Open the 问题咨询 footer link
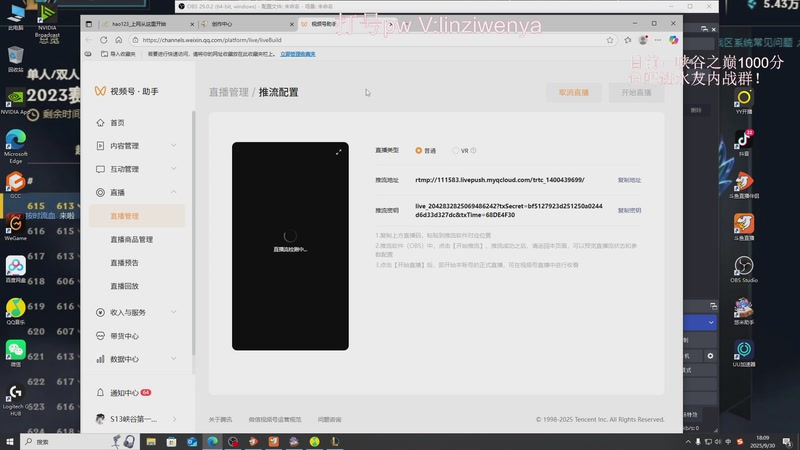800x450 pixels. click(x=329, y=419)
